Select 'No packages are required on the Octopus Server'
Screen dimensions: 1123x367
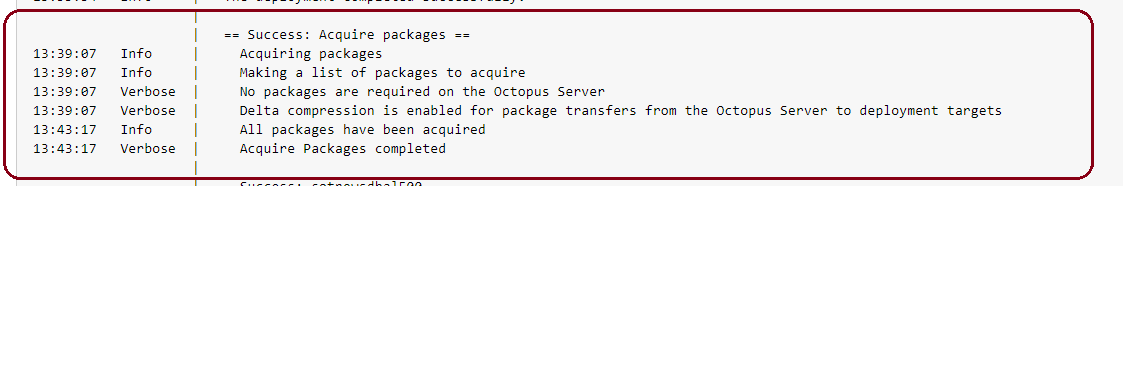pyautogui.click(x=422, y=92)
